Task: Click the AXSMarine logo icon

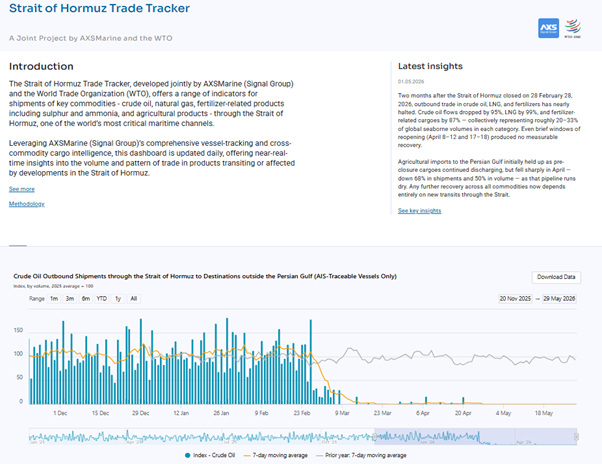Action: pos(548,28)
